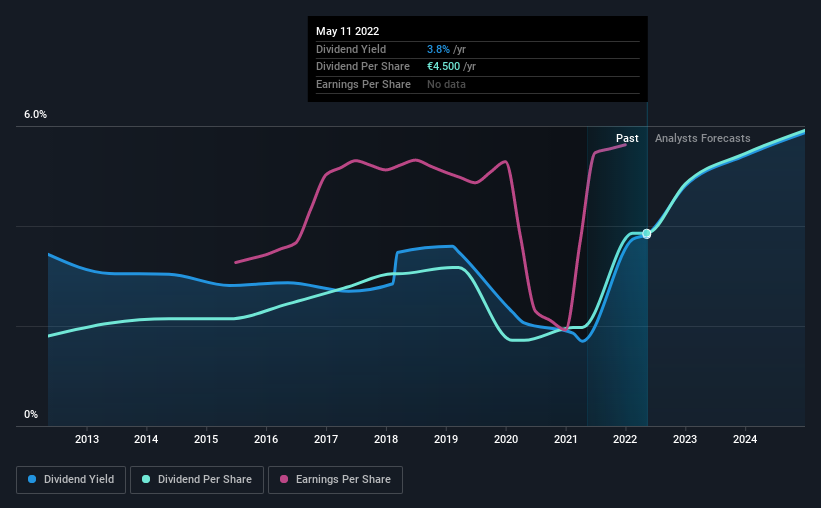Click the tooltip 'Earnings Per Share' row label
821x508 pixels.
click(363, 84)
